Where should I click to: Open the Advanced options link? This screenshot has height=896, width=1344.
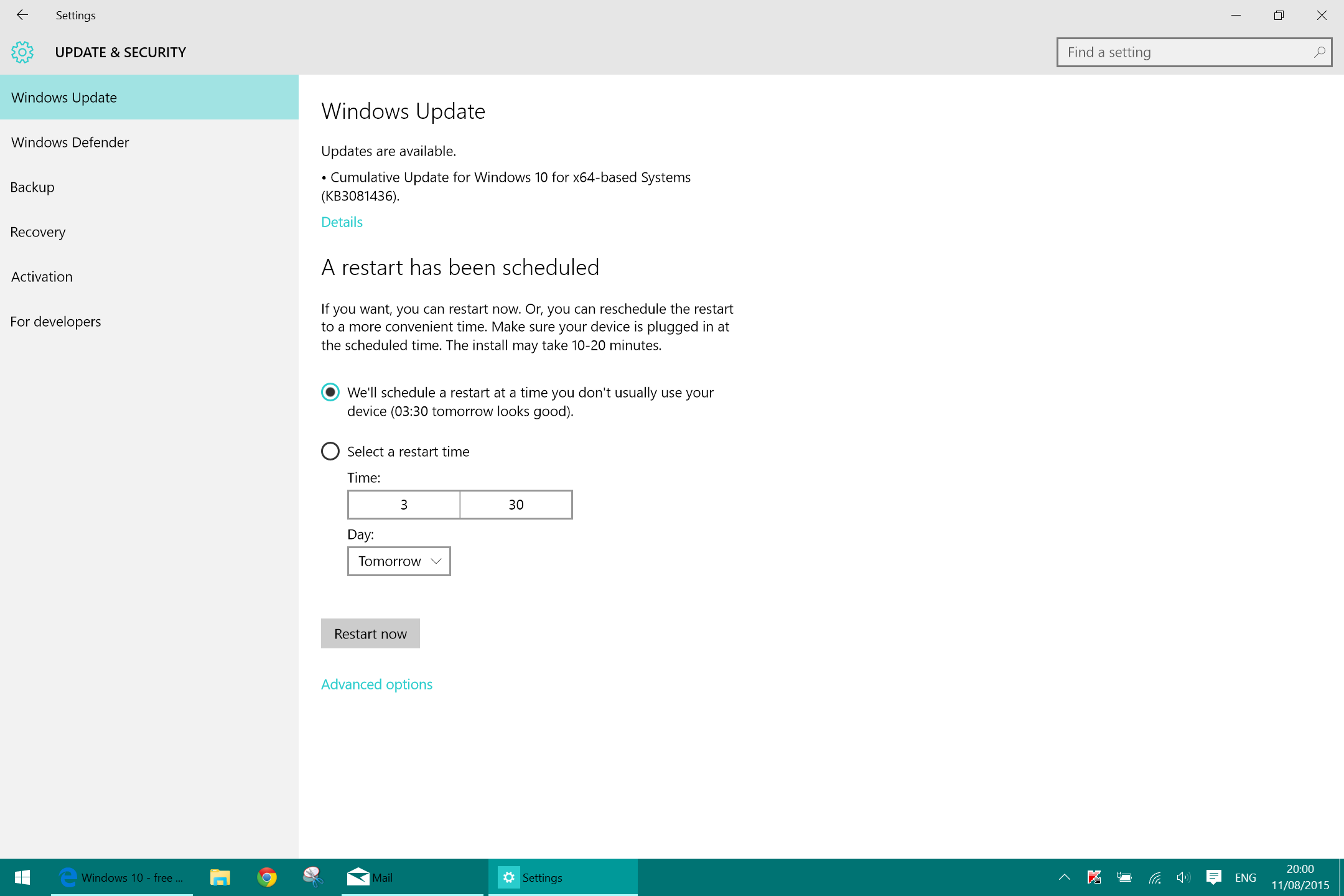376,684
